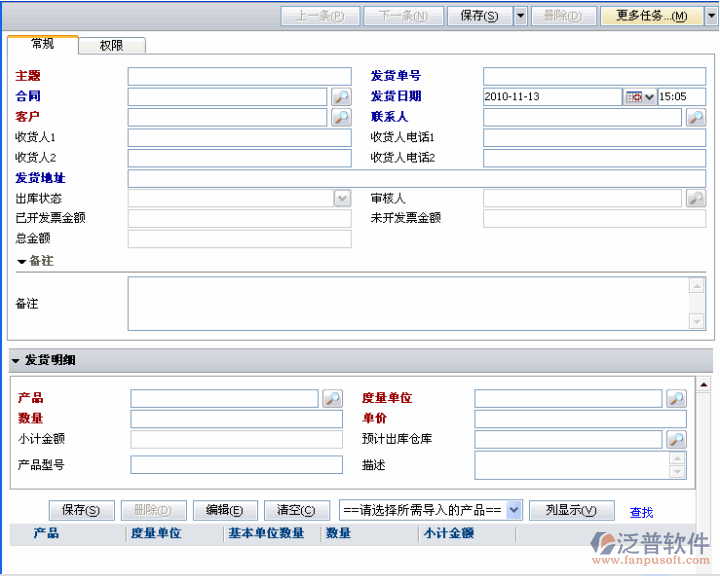Click the lookup icon next to 审核人 field

pos(695,199)
